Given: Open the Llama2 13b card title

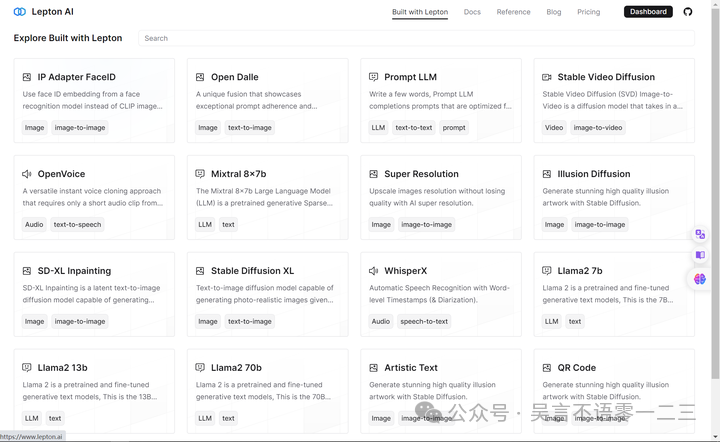Looking at the screenshot, I should coord(62,368).
